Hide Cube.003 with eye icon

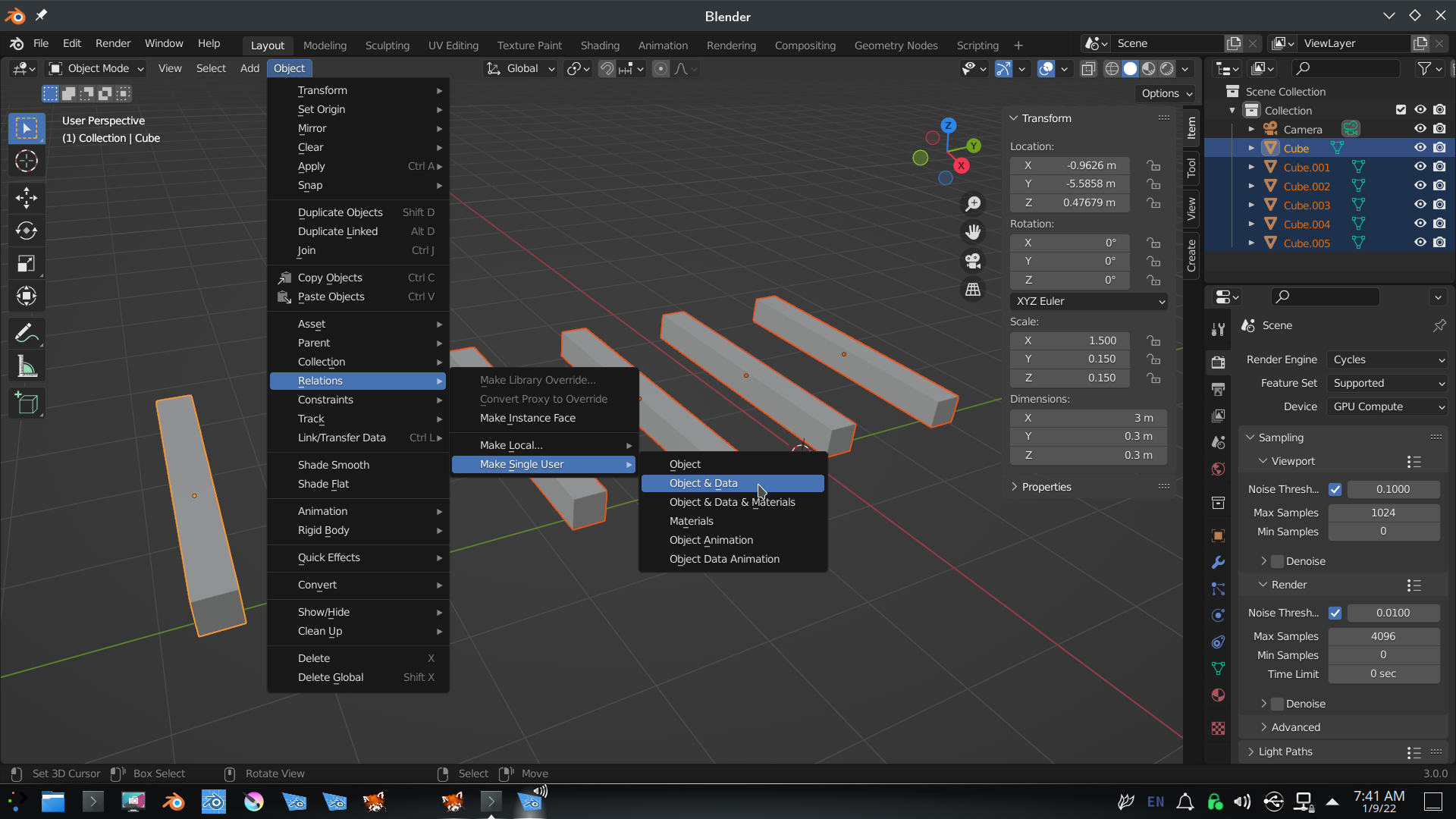(1420, 205)
